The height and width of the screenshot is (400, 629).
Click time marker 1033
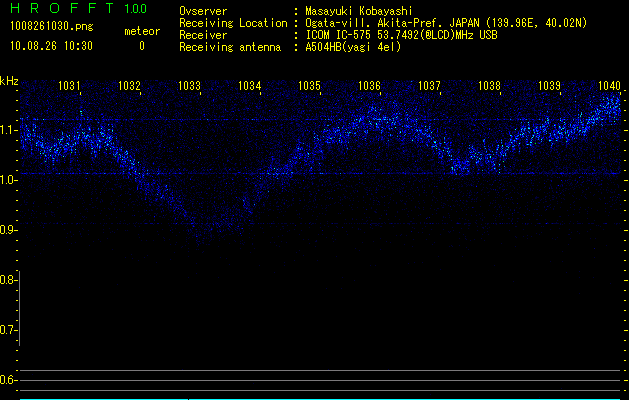click(x=189, y=85)
